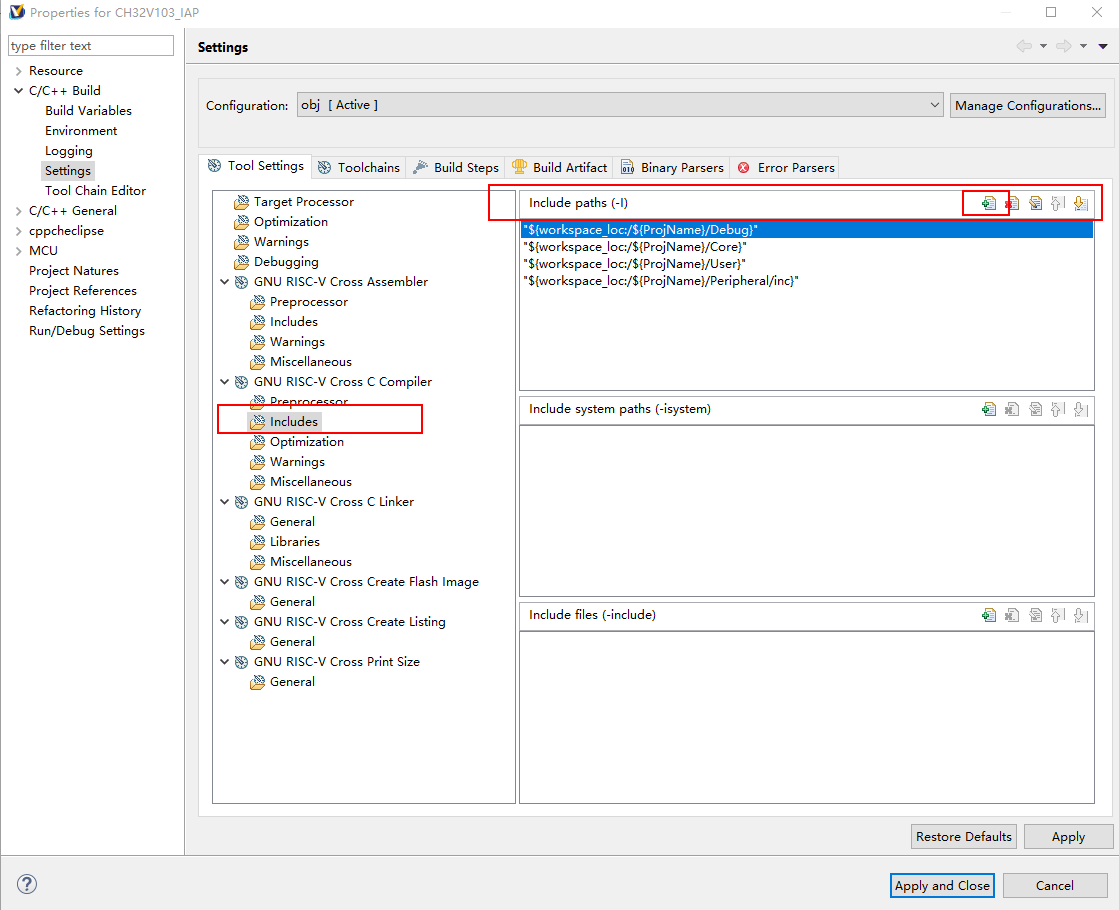
Task: Click Add icon for Include files (-include)
Action: click(x=988, y=615)
